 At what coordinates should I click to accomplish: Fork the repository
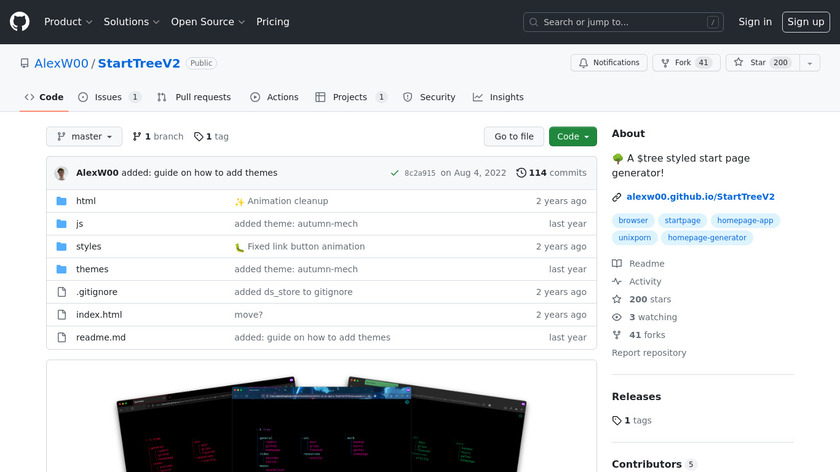(x=685, y=63)
